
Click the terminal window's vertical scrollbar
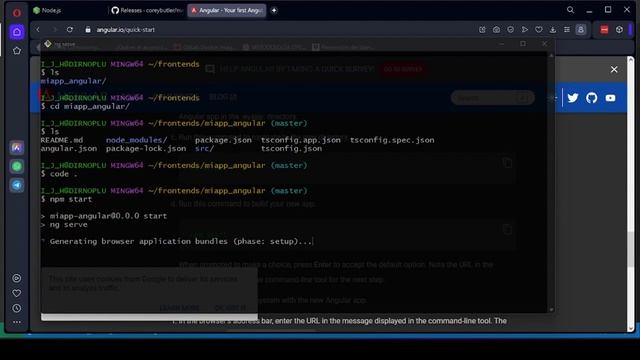click(551, 182)
